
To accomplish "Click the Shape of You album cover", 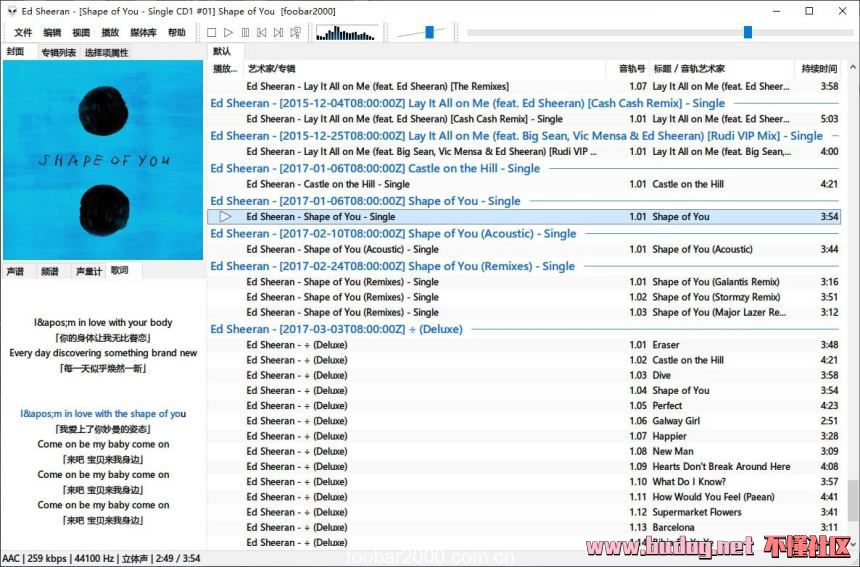I will click(x=103, y=160).
